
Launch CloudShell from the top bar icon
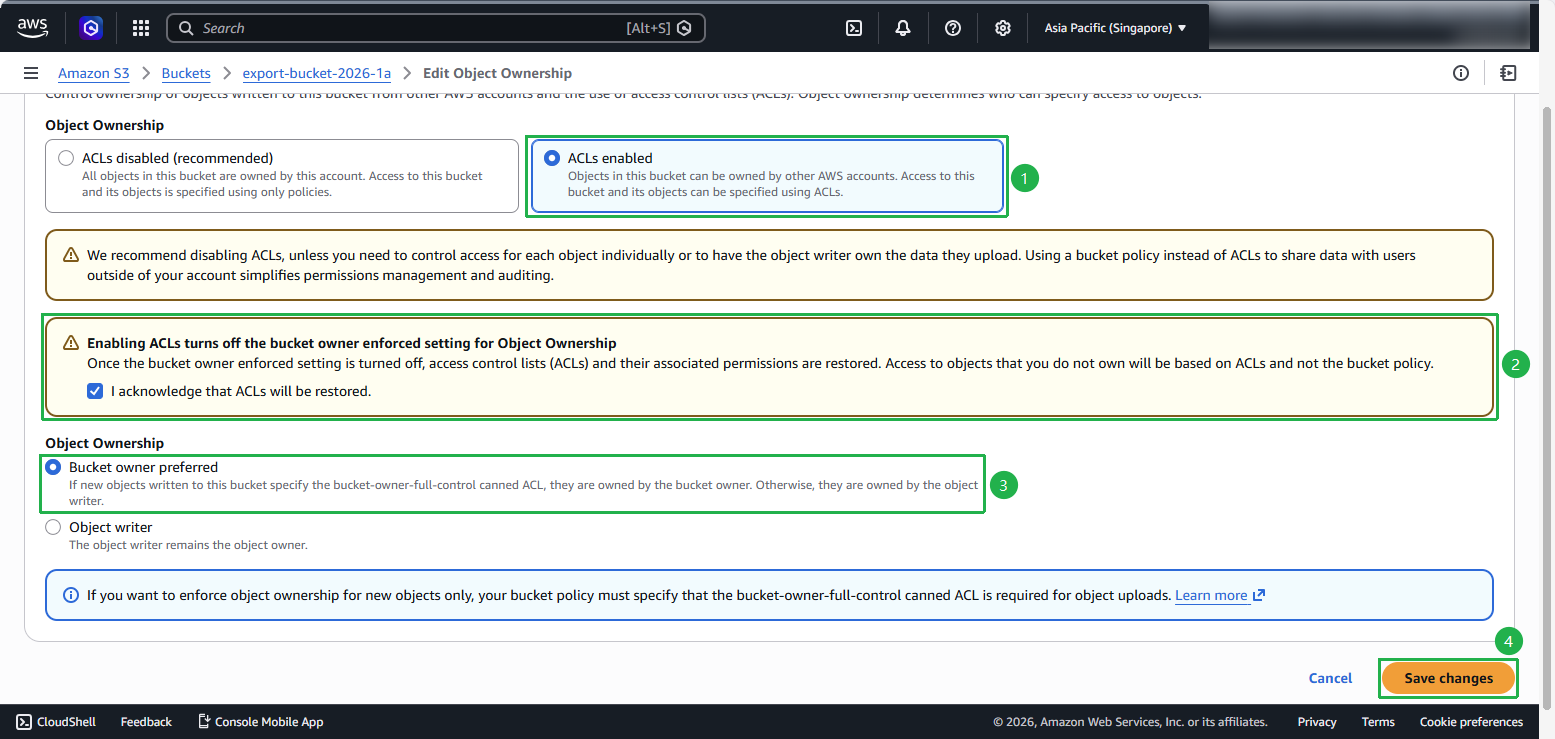pyautogui.click(x=854, y=28)
